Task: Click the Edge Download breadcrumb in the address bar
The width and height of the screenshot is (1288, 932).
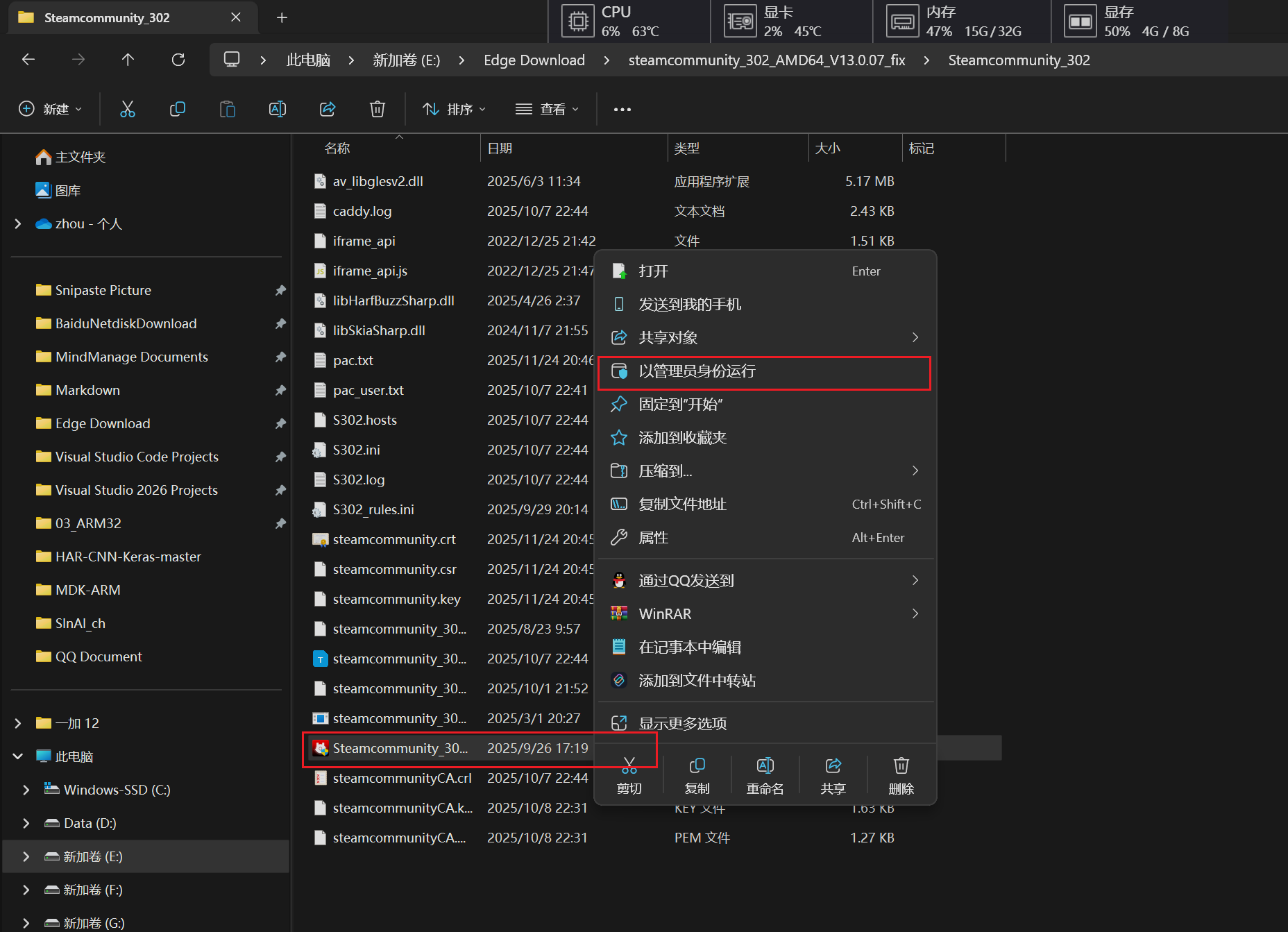Action: [x=534, y=60]
